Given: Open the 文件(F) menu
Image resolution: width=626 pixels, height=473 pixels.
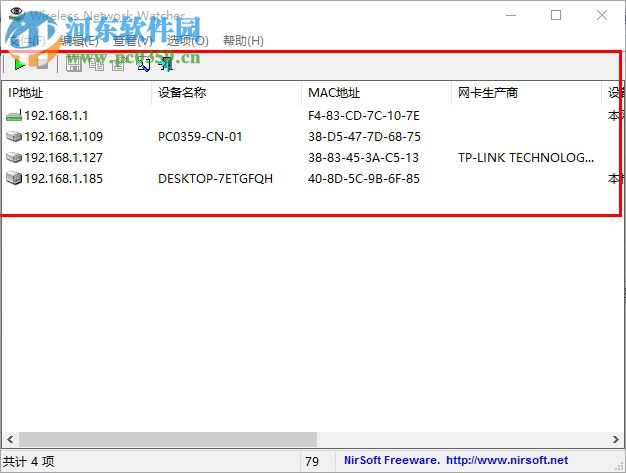Looking at the screenshot, I should point(27,40).
